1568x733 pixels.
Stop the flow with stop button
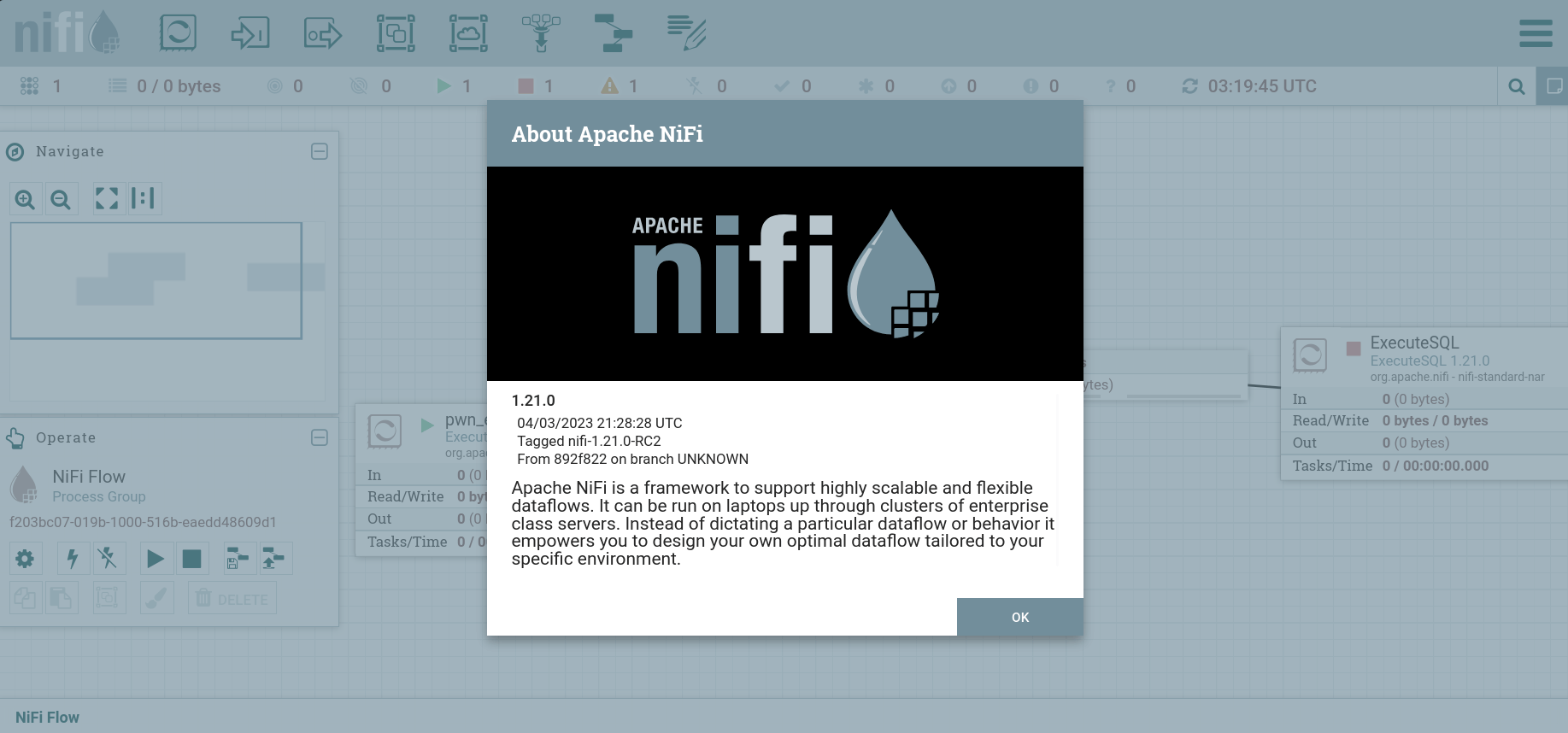click(191, 559)
